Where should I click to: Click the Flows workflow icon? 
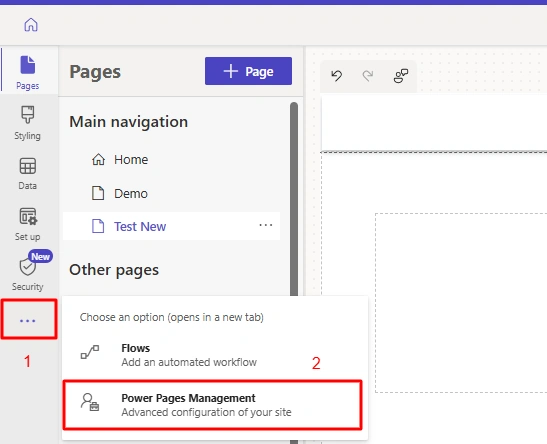click(90, 352)
